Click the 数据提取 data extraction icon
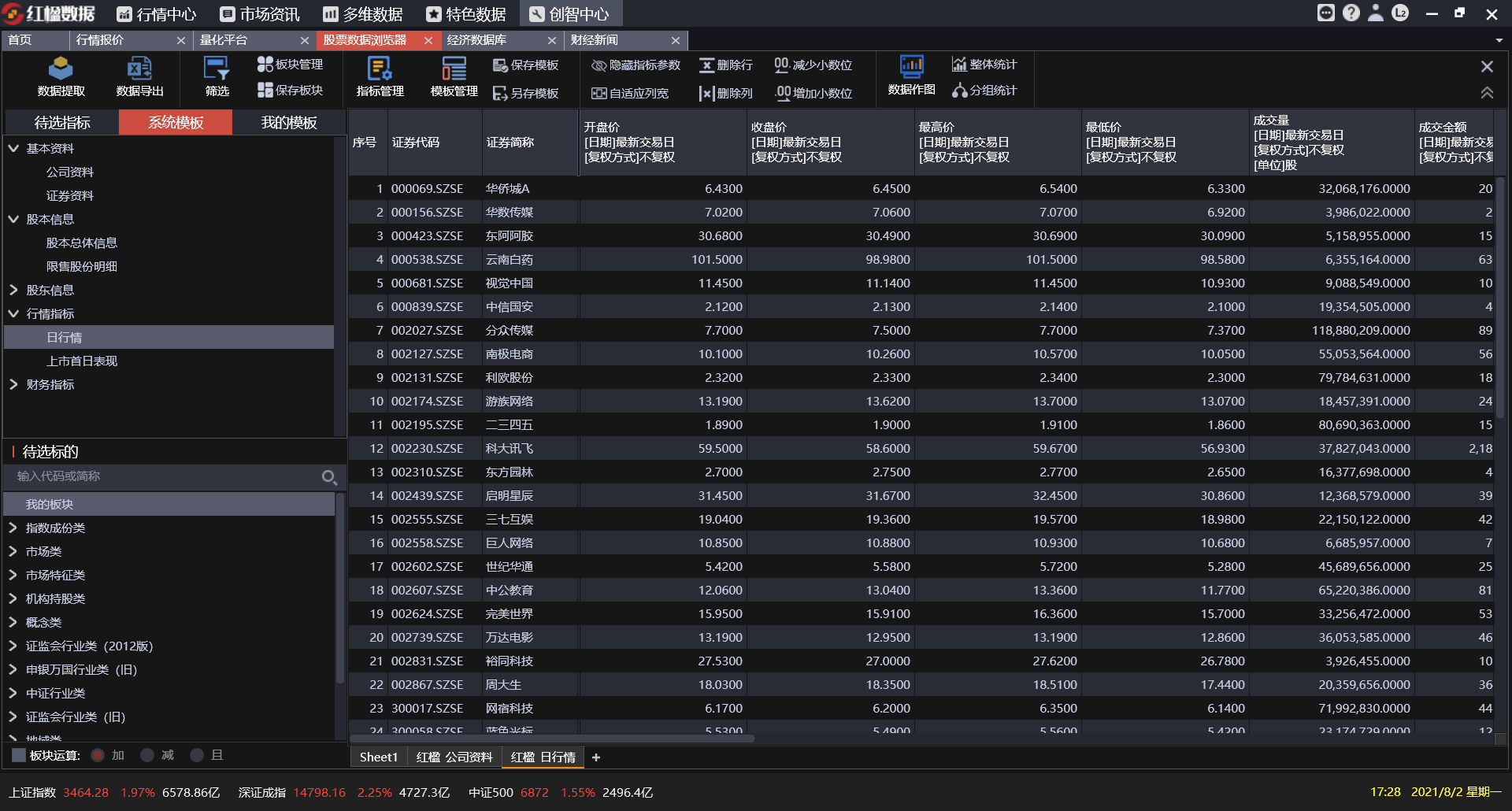 point(61,76)
